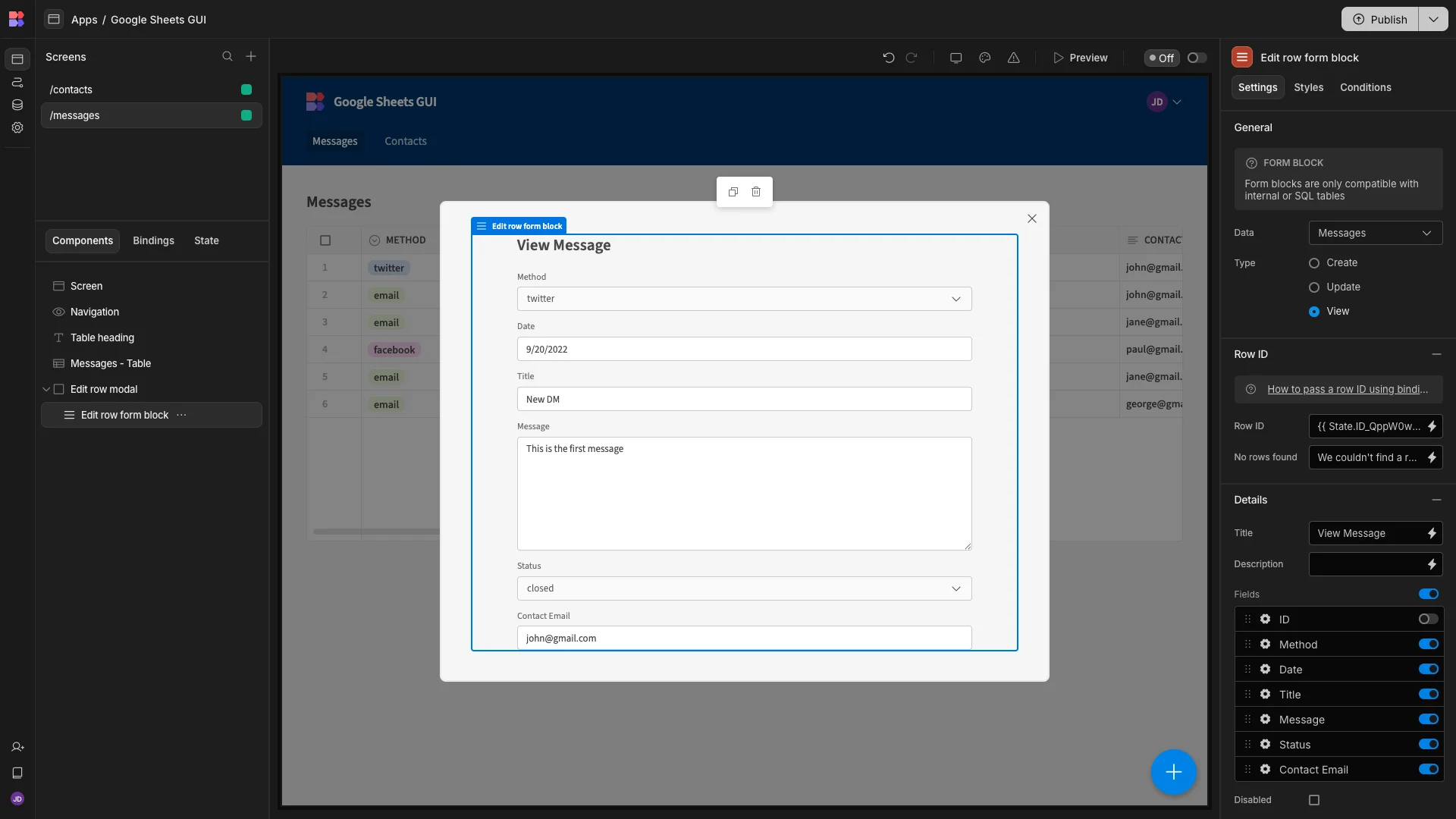The width and height of the screenshot is (1456, 819).
Task: Click the Budibase logo icon
Action: coord(17,19)
